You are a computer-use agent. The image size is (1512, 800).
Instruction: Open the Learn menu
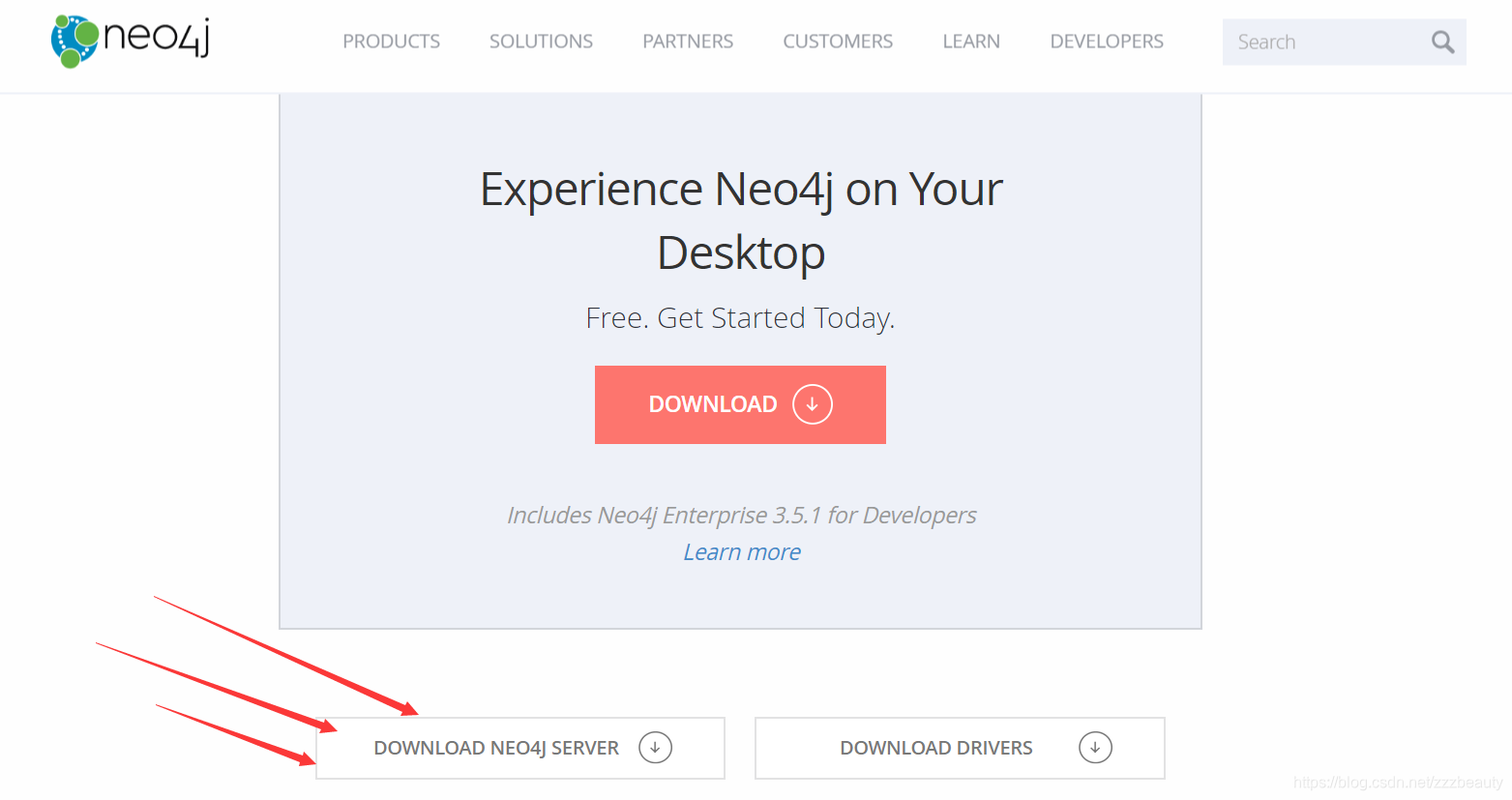tap(971, 42)
